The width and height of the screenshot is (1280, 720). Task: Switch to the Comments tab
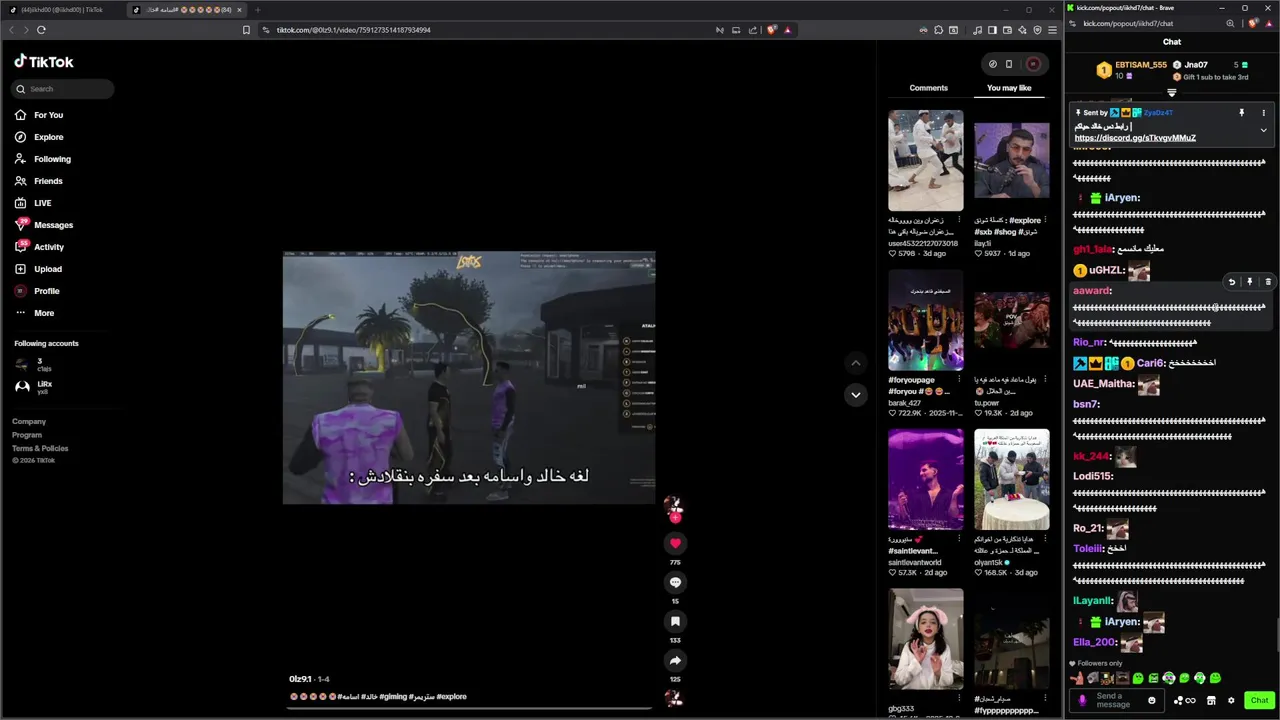(x=928, y=88)
